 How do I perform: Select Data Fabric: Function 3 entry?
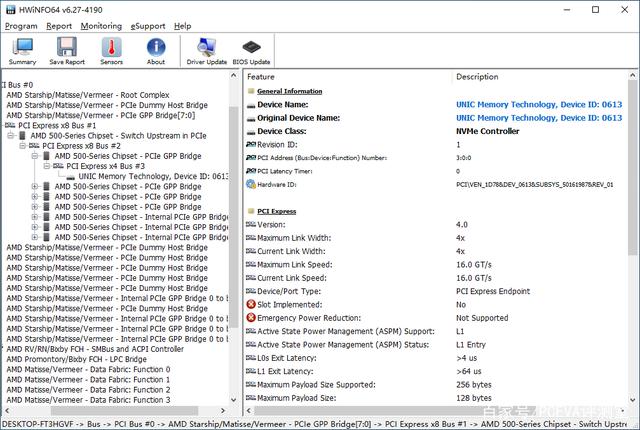(x=88, y=400)
